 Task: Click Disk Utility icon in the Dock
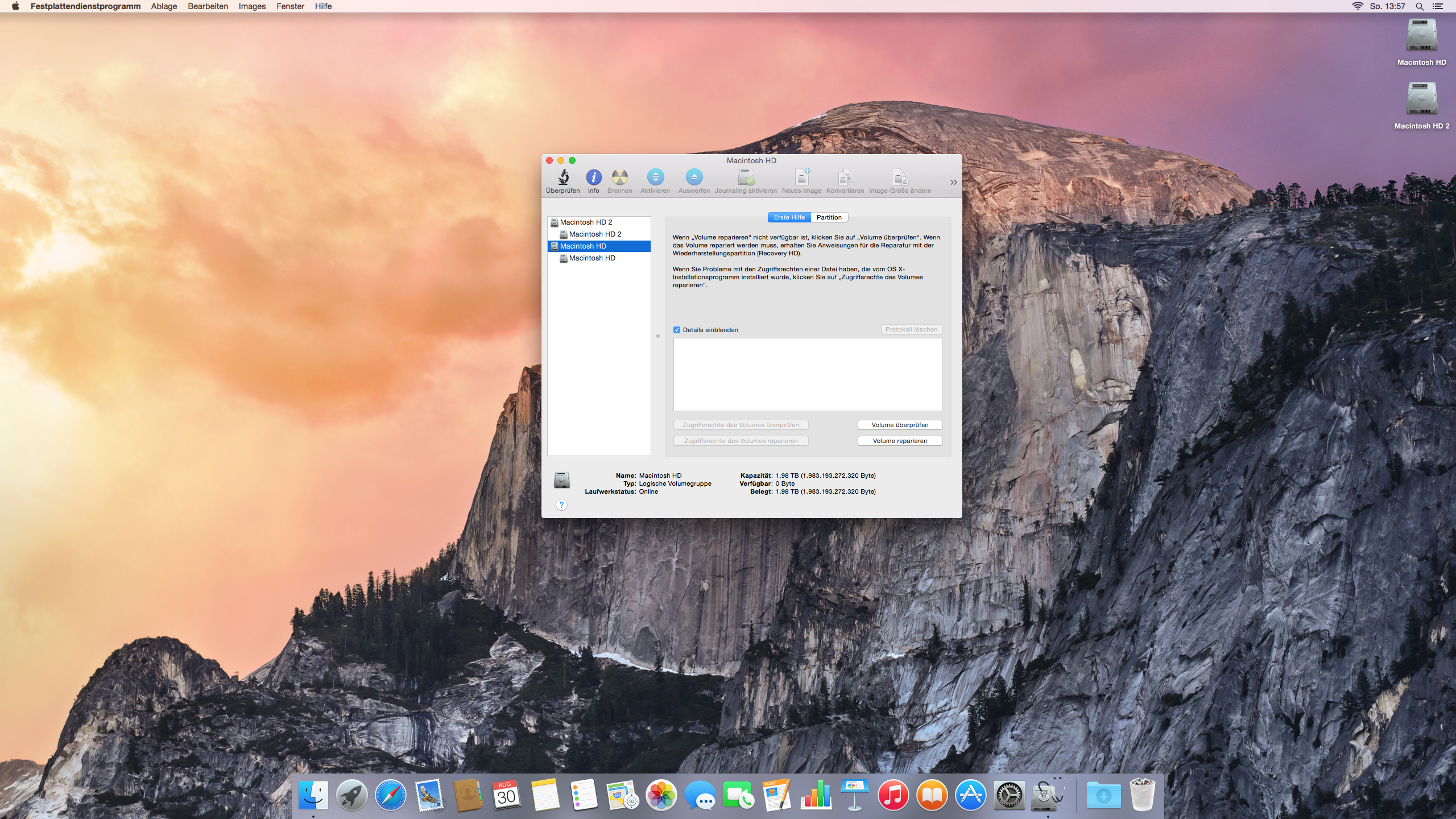pyautogui.click(x=1048, y=795)
